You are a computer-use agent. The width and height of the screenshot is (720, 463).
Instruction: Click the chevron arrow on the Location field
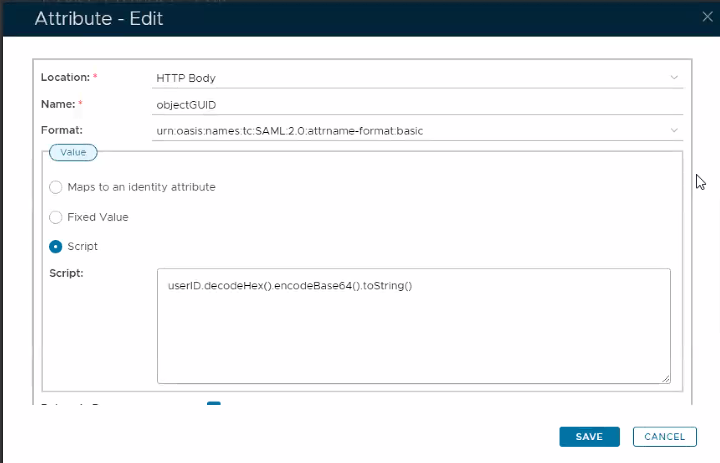[x=674, y=78]
